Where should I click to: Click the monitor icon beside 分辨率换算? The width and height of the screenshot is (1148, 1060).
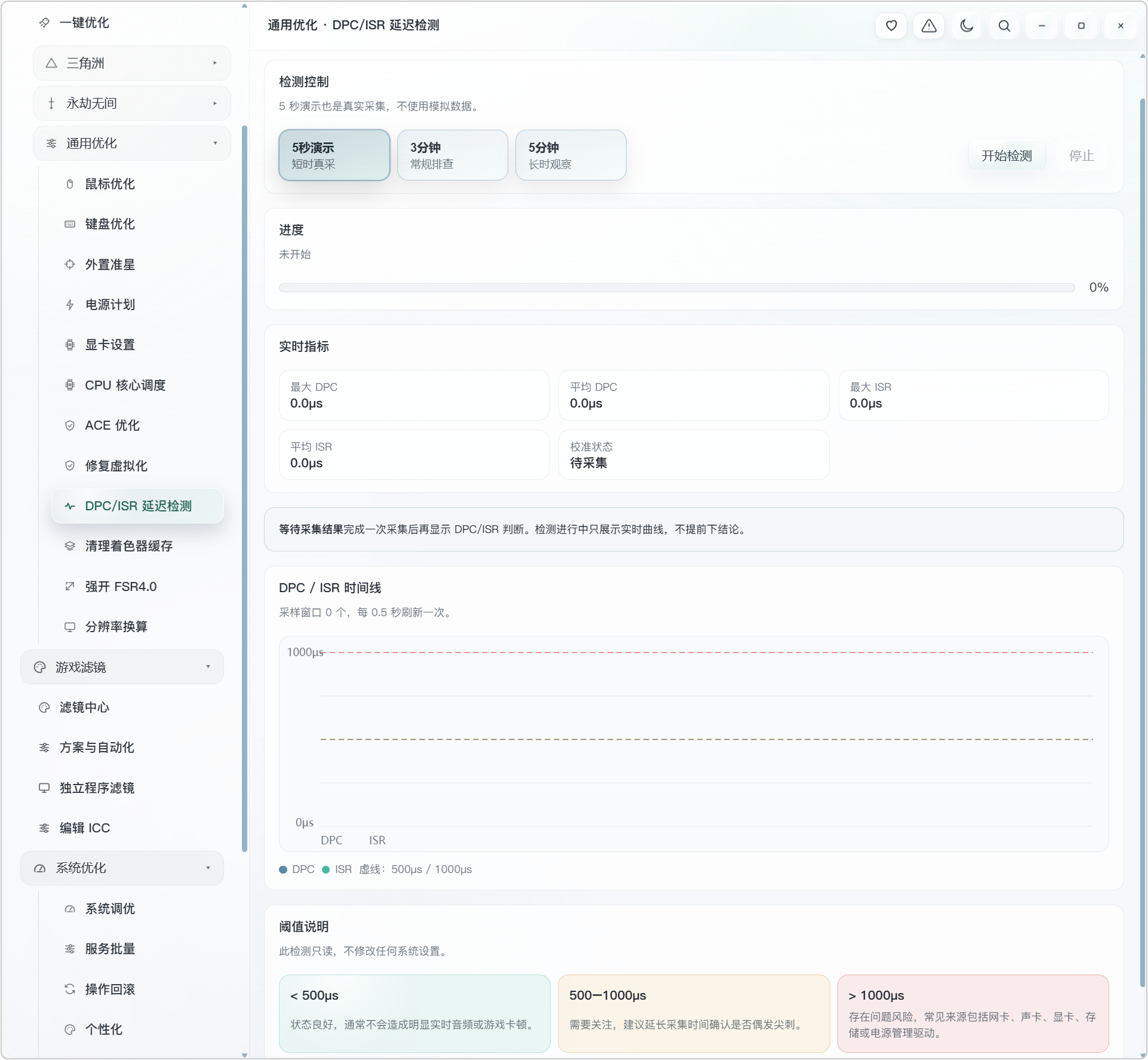point(70,627)
